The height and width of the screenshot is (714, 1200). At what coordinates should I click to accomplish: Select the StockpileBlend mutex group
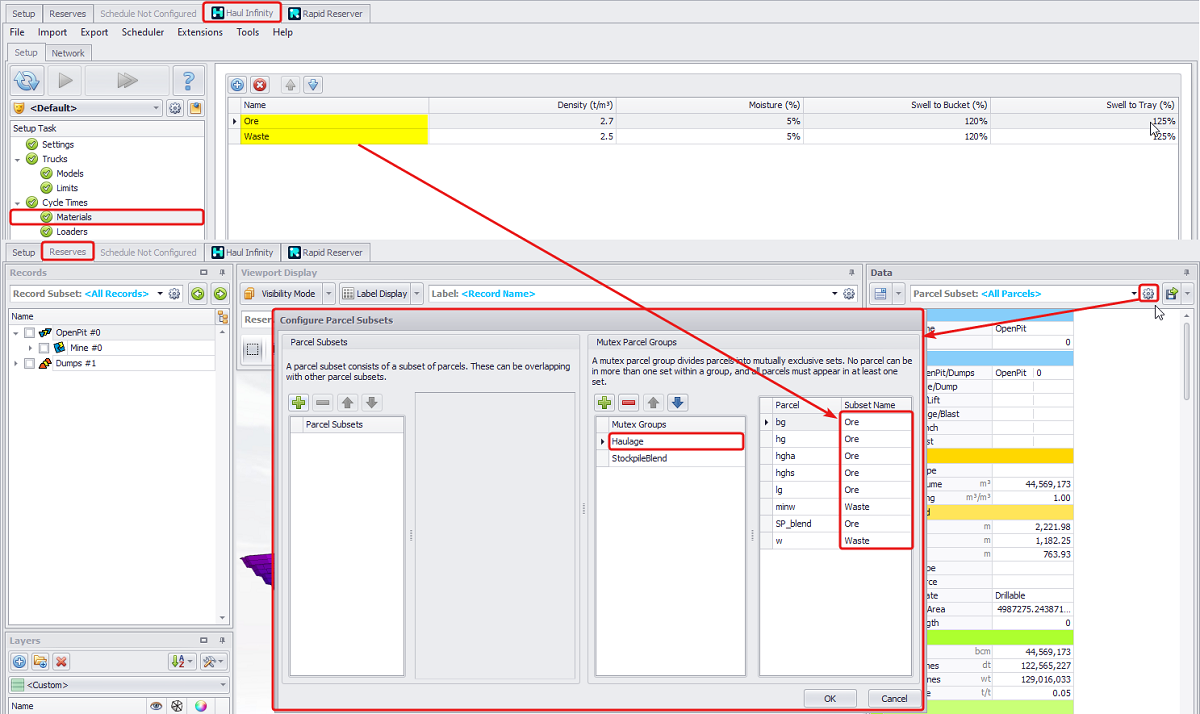pyautogui.click(x=676, y=458)
